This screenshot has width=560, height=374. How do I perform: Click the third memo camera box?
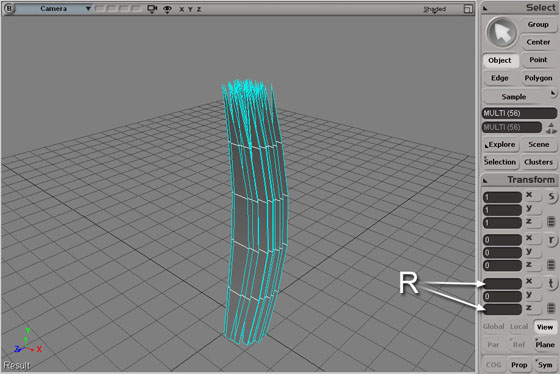click(x=124, y=9)
